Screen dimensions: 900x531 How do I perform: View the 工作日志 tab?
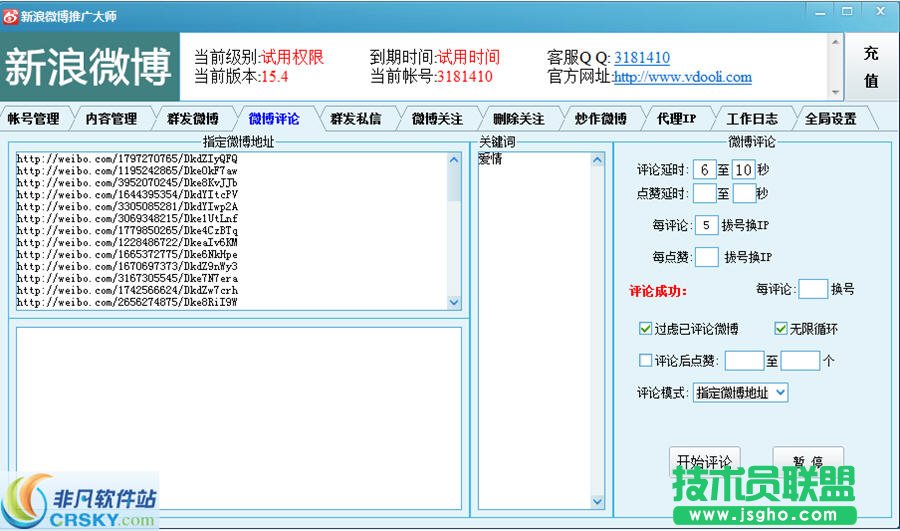(x=752, y=119)
